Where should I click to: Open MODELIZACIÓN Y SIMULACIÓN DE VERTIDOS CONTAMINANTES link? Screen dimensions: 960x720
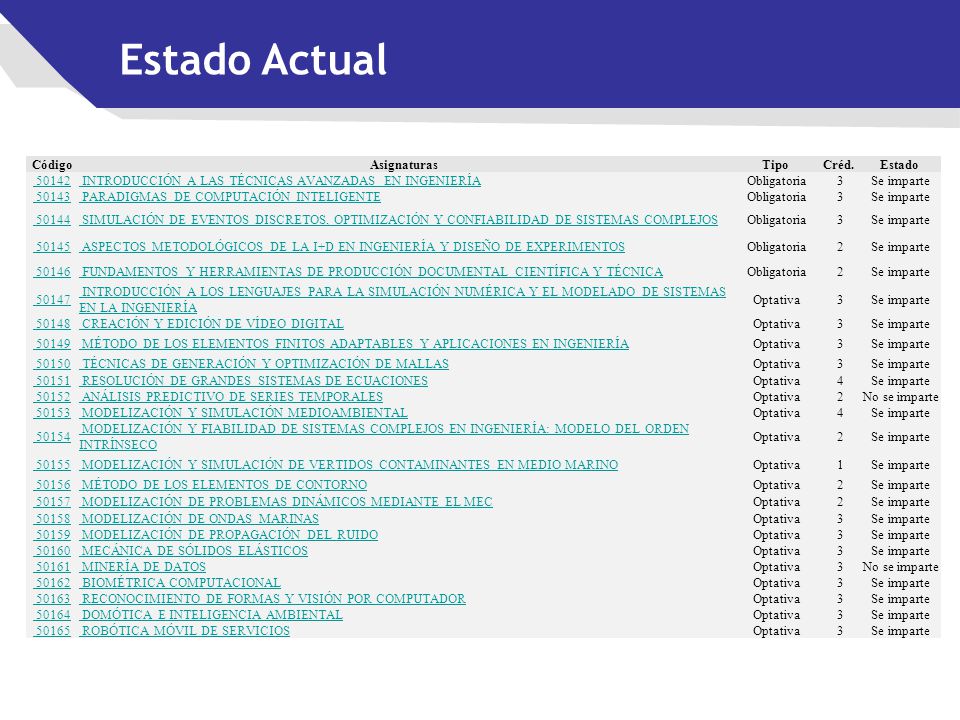(349, 465)
